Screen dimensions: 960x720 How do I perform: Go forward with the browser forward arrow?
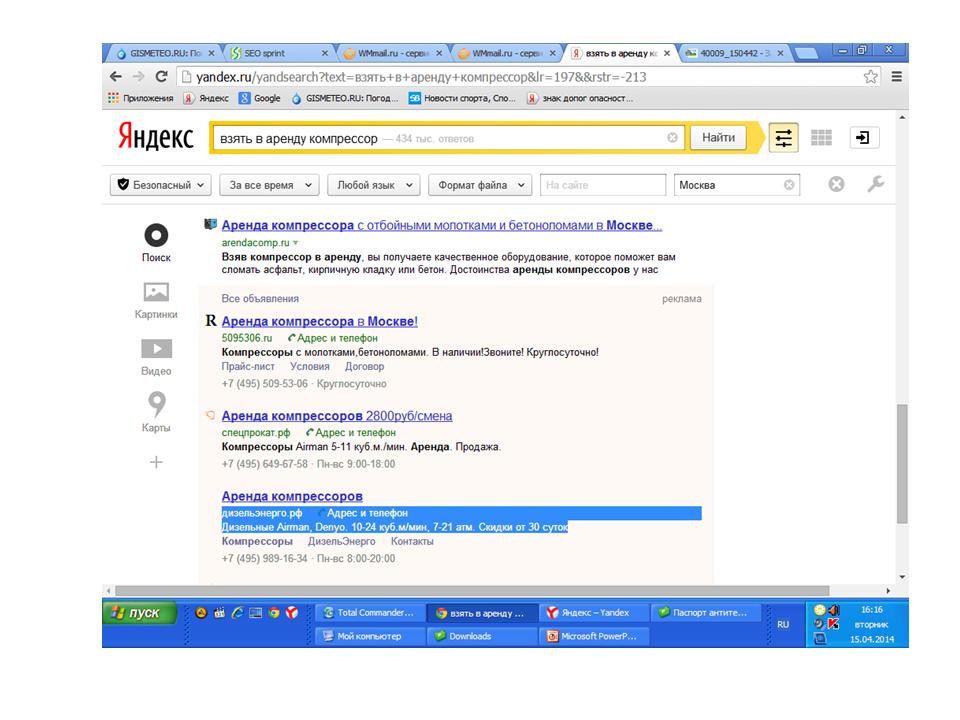tap(138, 77)
